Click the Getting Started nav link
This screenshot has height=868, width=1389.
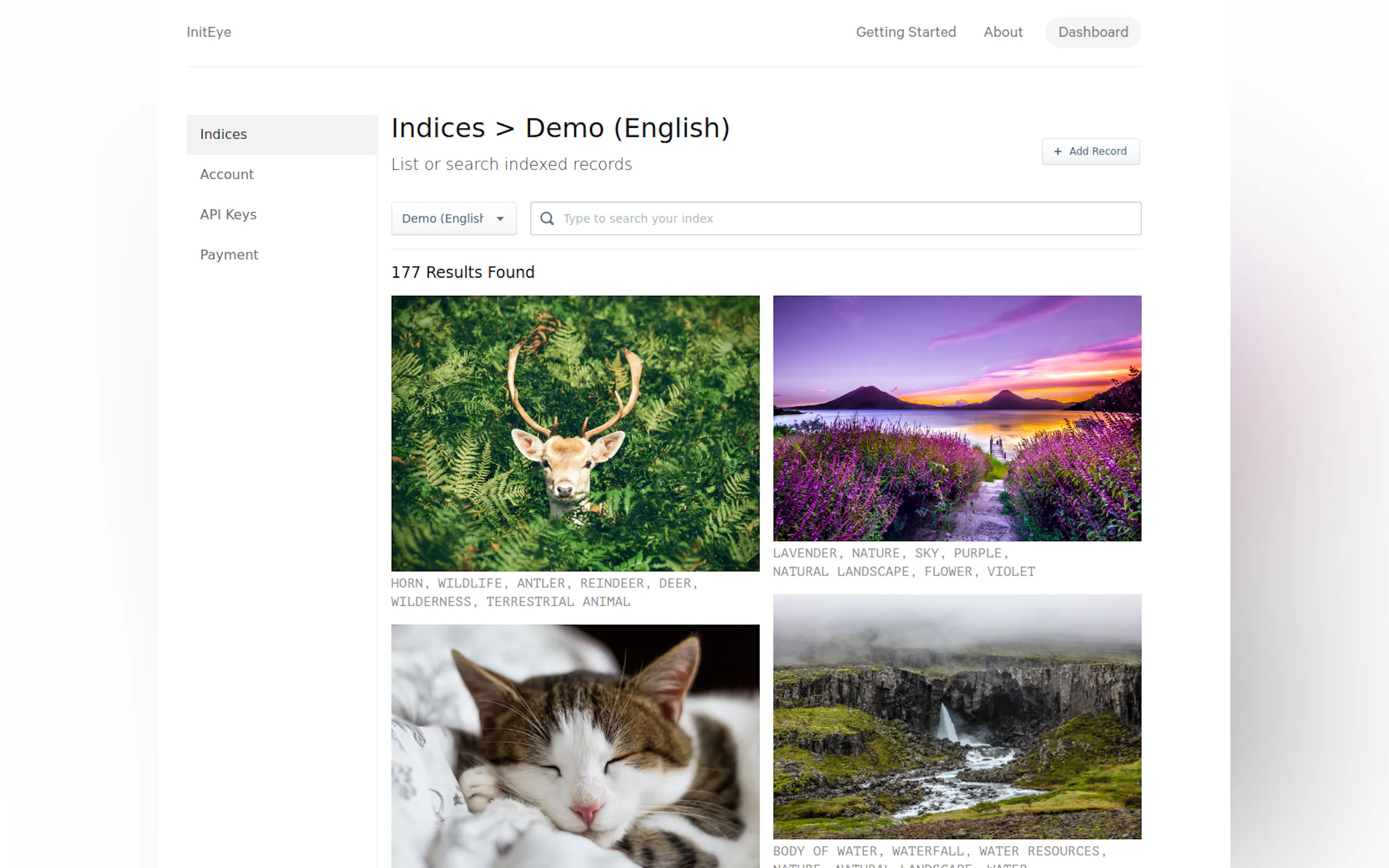[x=905, y=32]
